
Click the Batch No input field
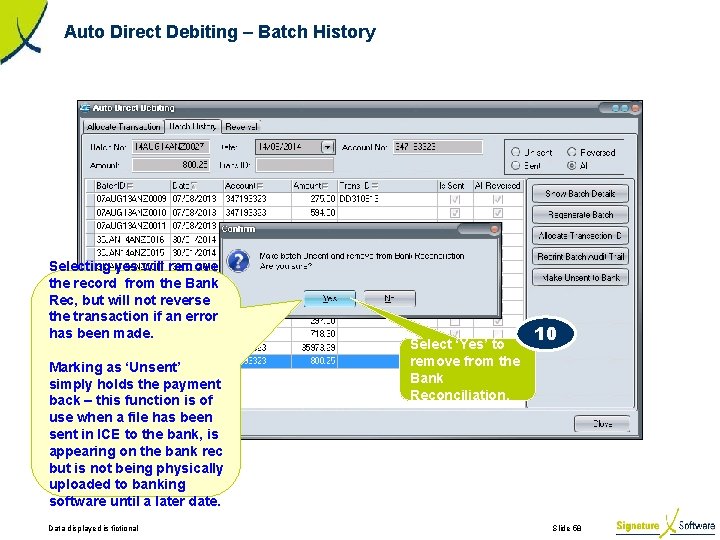pos(171,147)
